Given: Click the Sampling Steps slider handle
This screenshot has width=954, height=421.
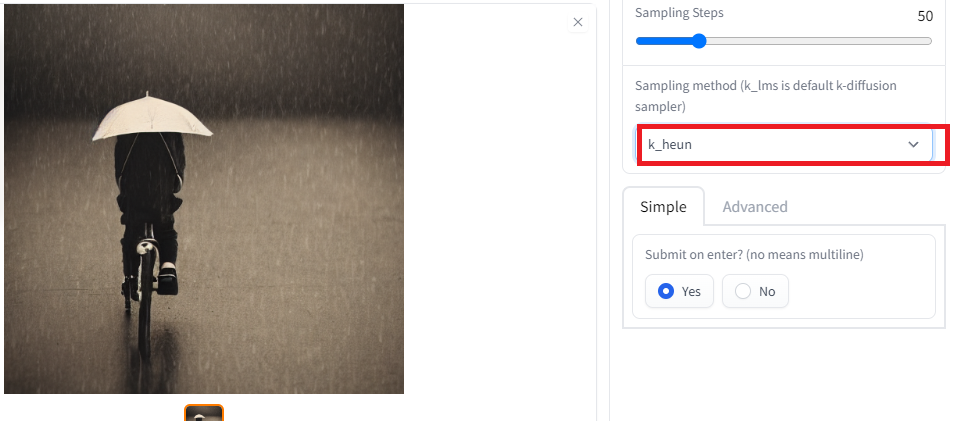Looking at the screenshot, I should point(699,41).
